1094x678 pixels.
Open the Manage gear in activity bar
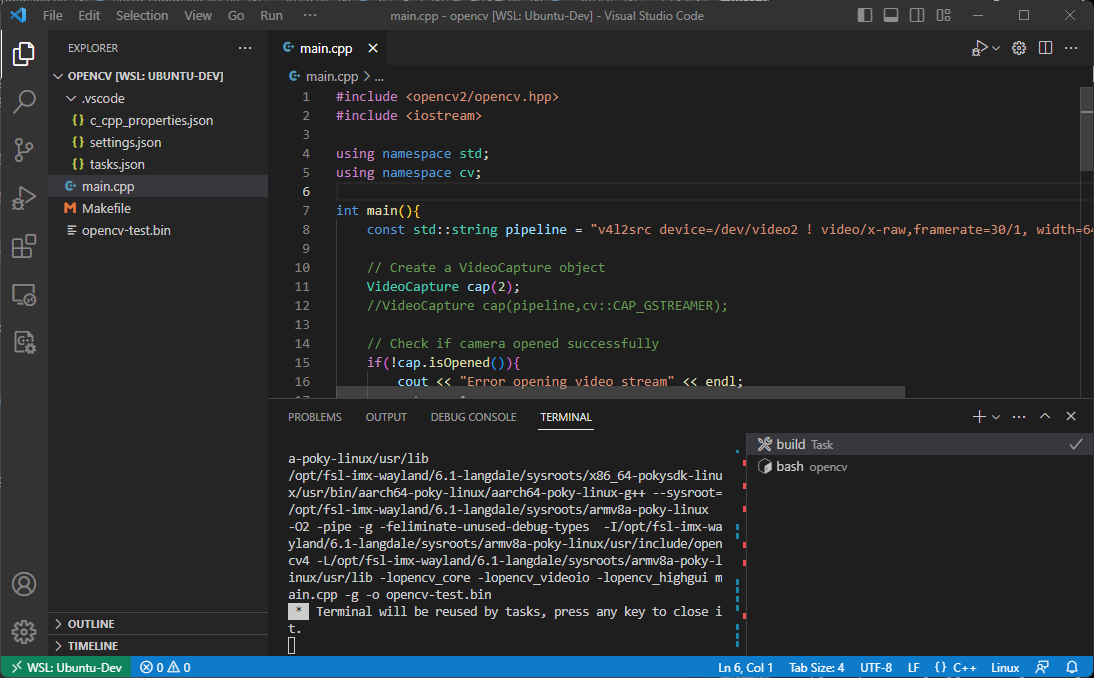coord(24,632)
